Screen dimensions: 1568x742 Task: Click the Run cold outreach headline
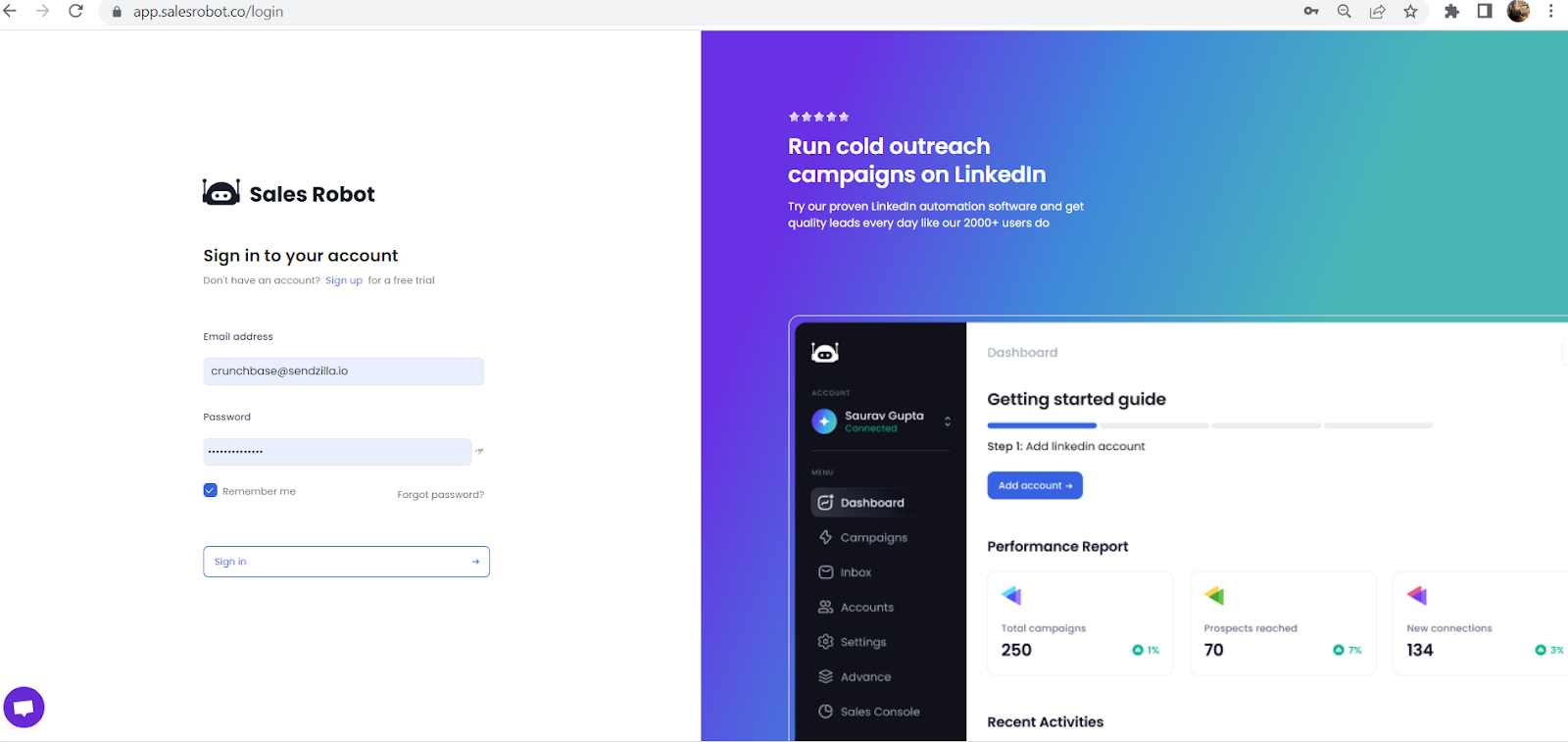[x=916, y=160]
